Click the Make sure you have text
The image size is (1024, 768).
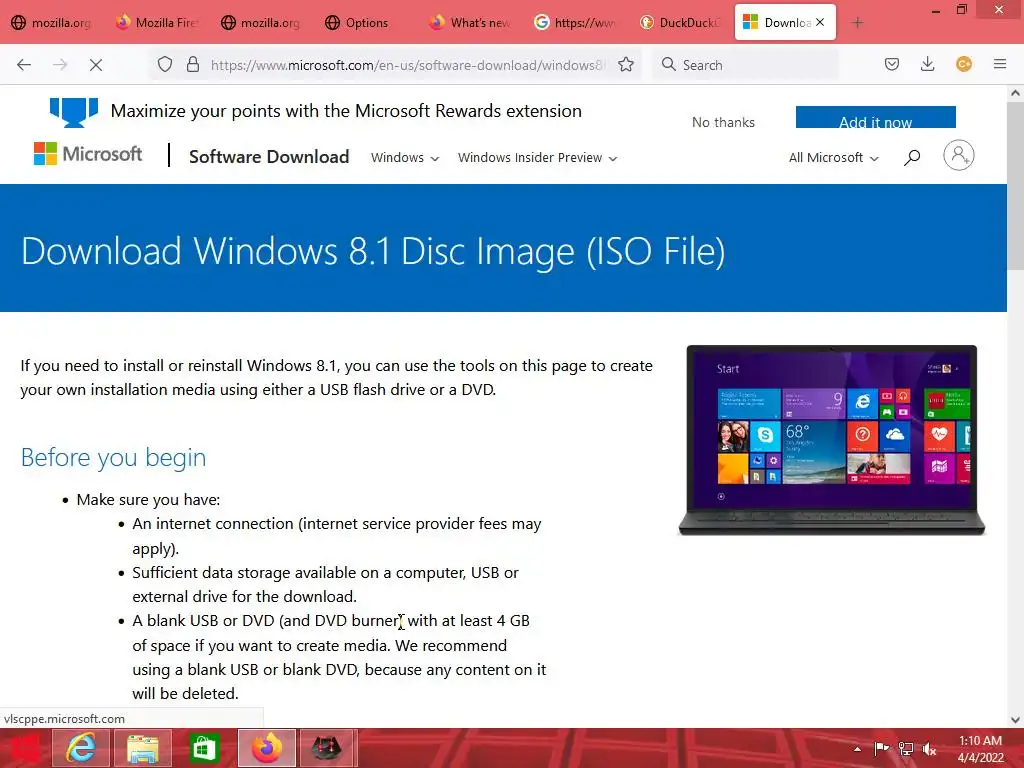(148, 500)
